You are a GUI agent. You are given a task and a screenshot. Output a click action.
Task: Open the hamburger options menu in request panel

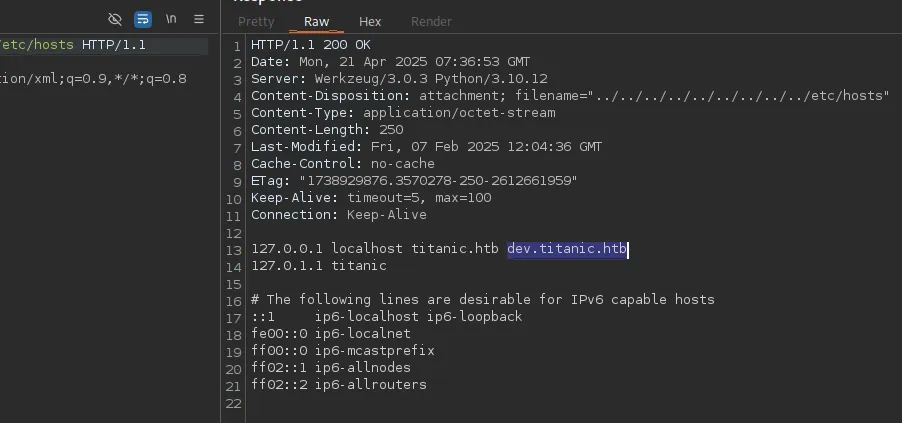click(x=199, y=19)
